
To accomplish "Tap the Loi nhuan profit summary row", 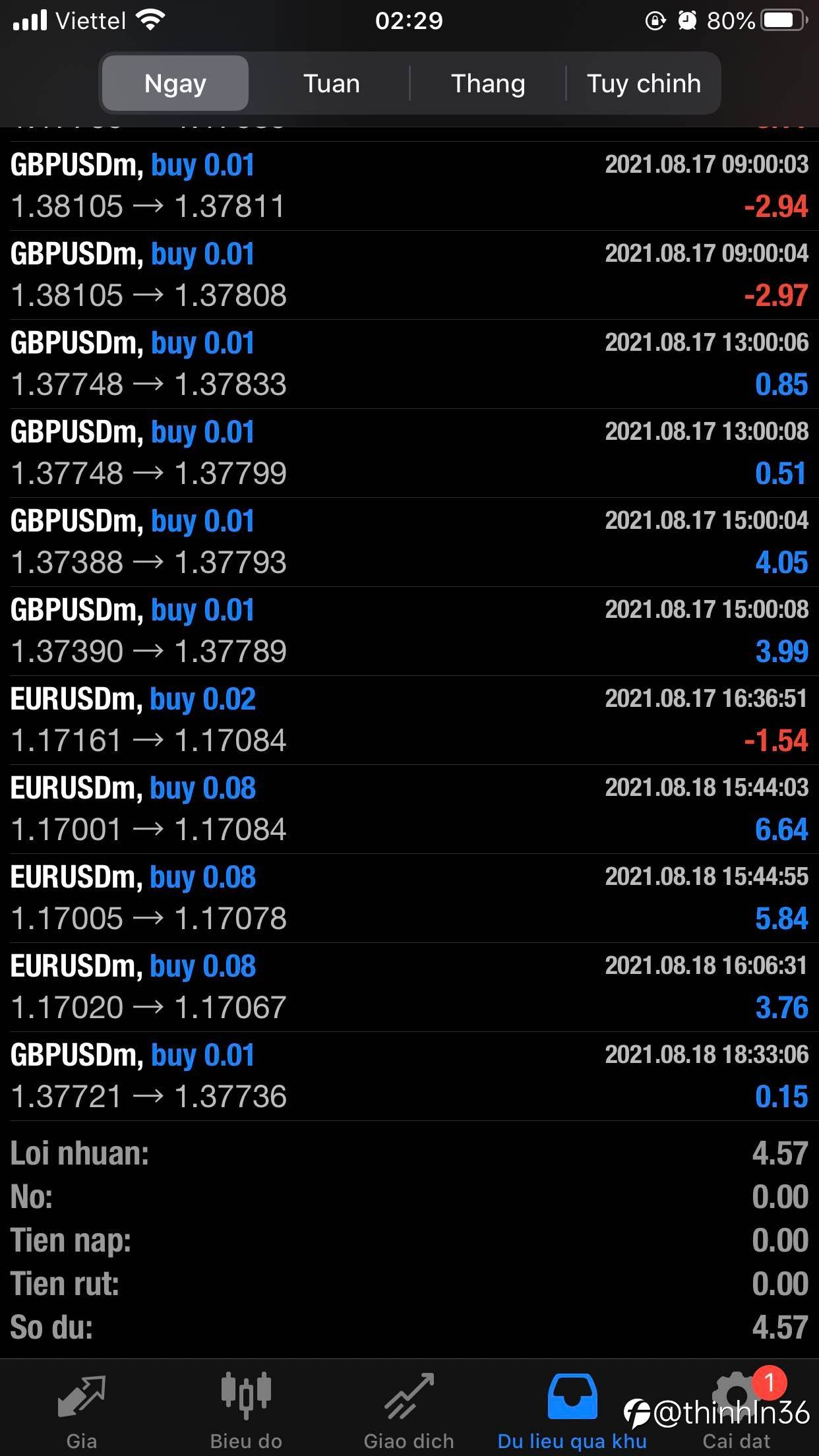I will (409, 1153).
